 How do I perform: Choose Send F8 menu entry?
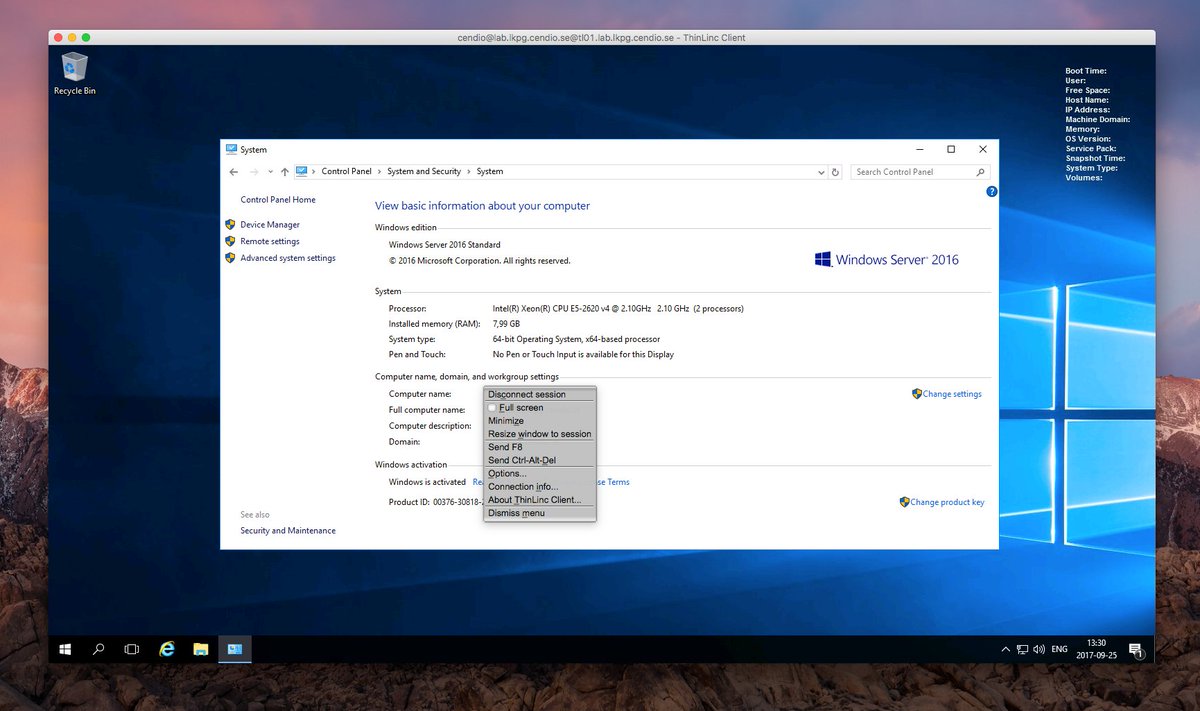(540, 447)
